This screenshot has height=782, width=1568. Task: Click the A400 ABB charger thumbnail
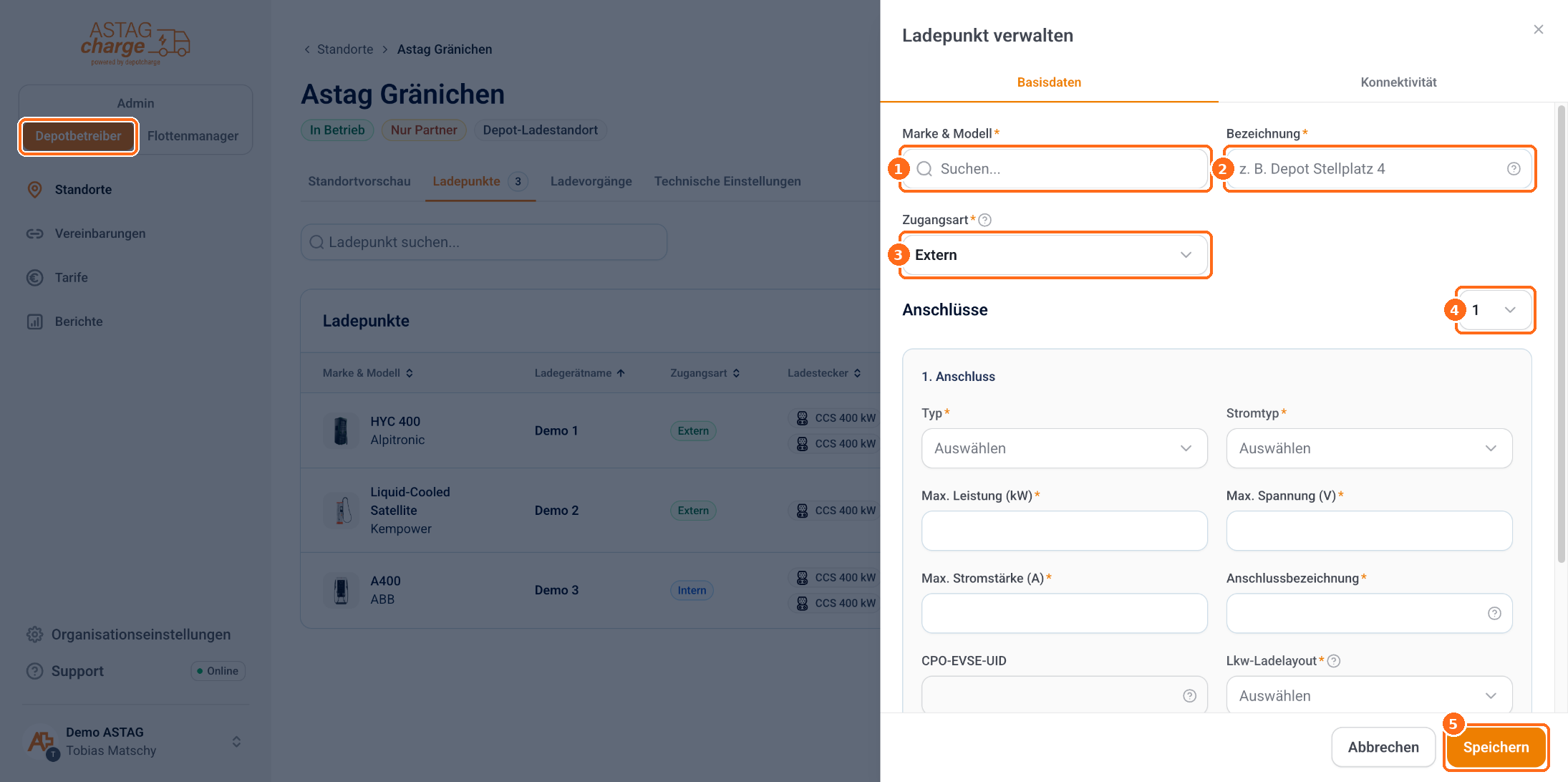point(341,590)
